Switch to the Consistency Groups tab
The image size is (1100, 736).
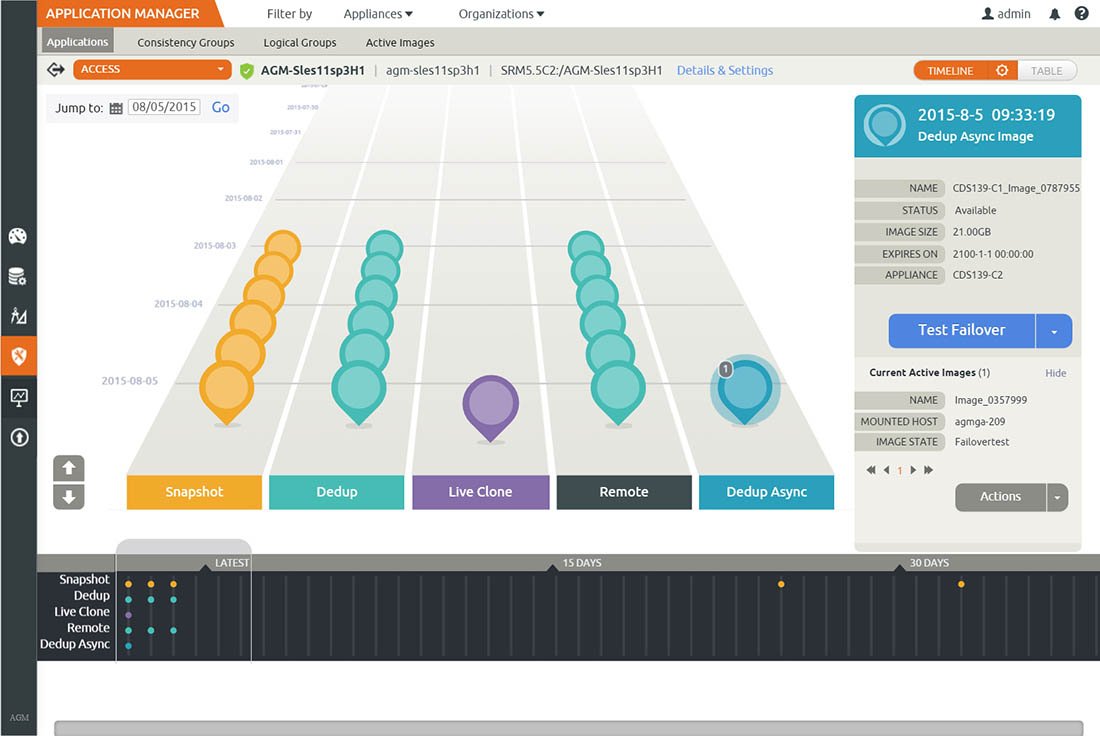(x=185, y=42)
